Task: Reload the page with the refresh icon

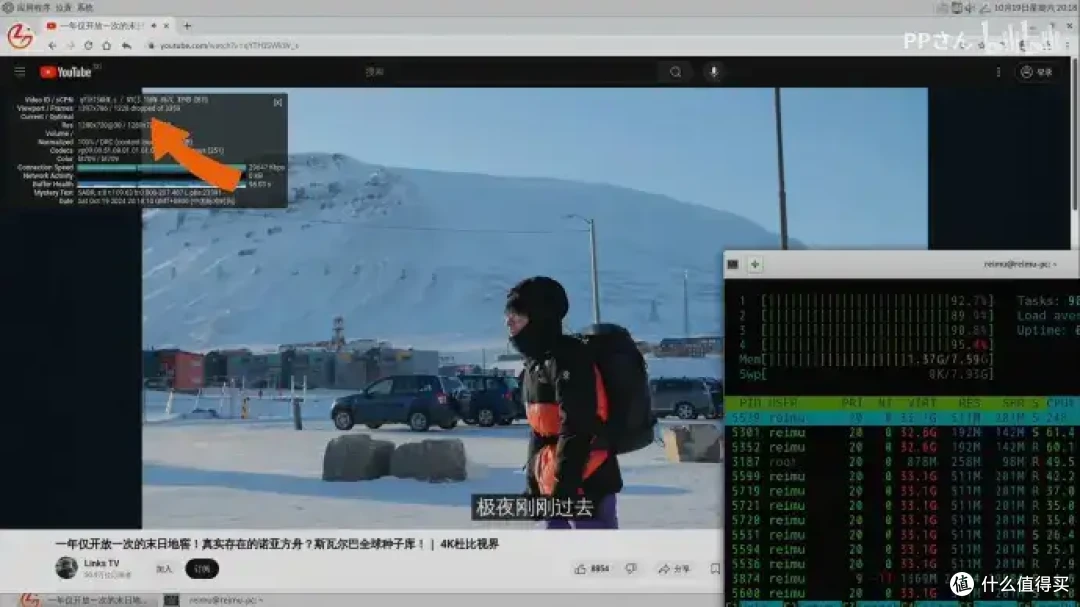Action: pyautogui.click(x=88, y=45)
